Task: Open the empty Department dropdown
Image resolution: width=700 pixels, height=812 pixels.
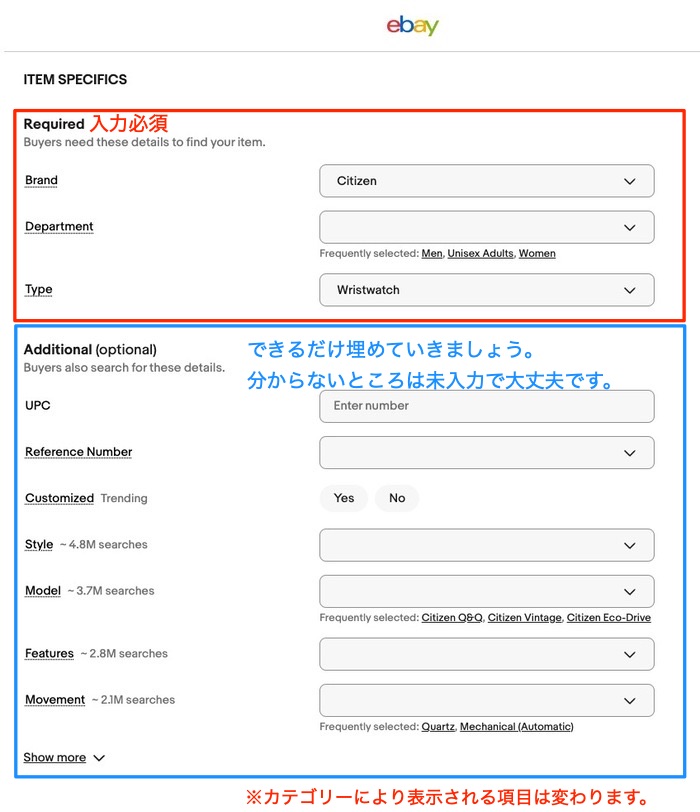Action: tap(486, 227)
